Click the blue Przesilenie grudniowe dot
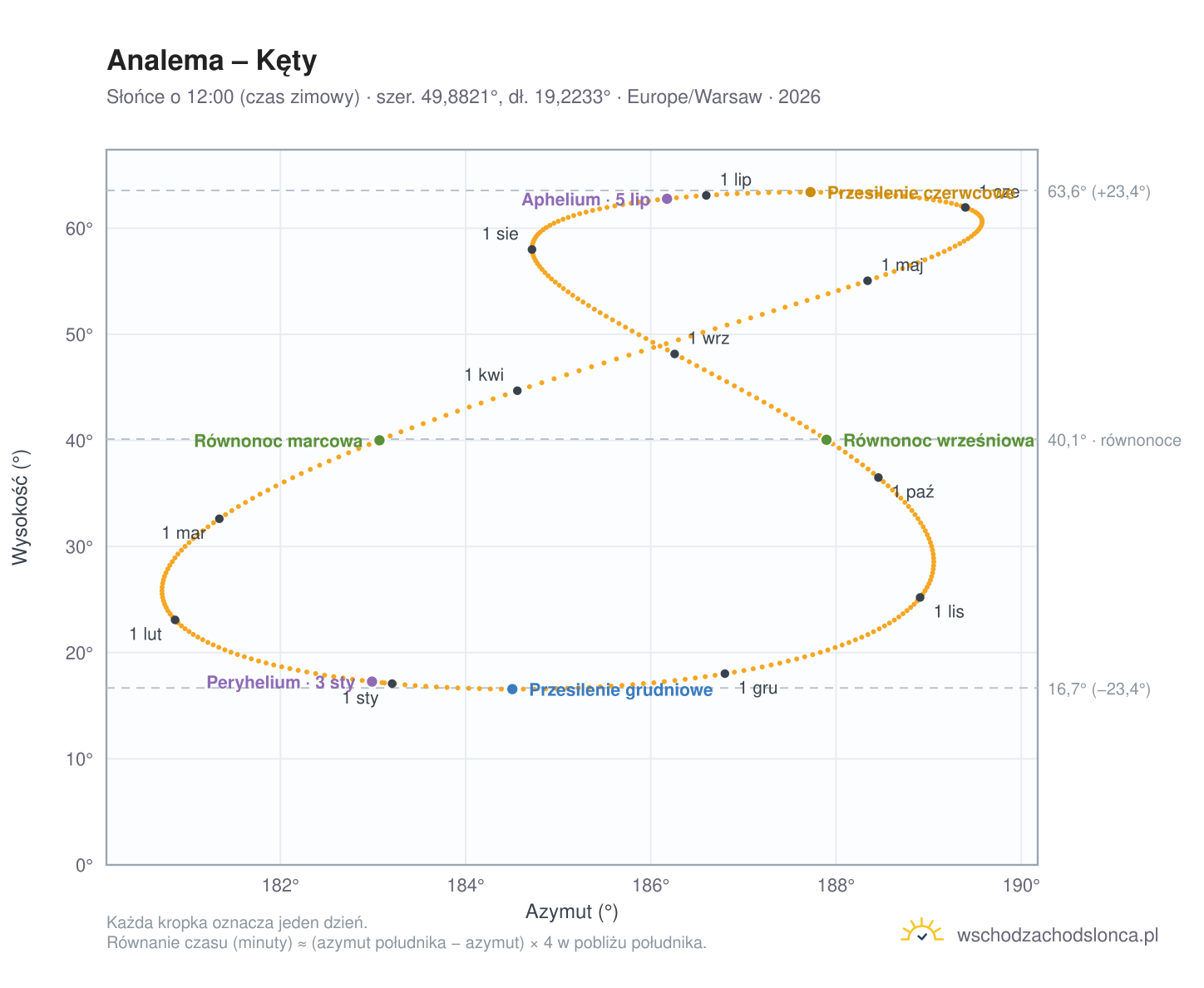 tap(512, 689)
